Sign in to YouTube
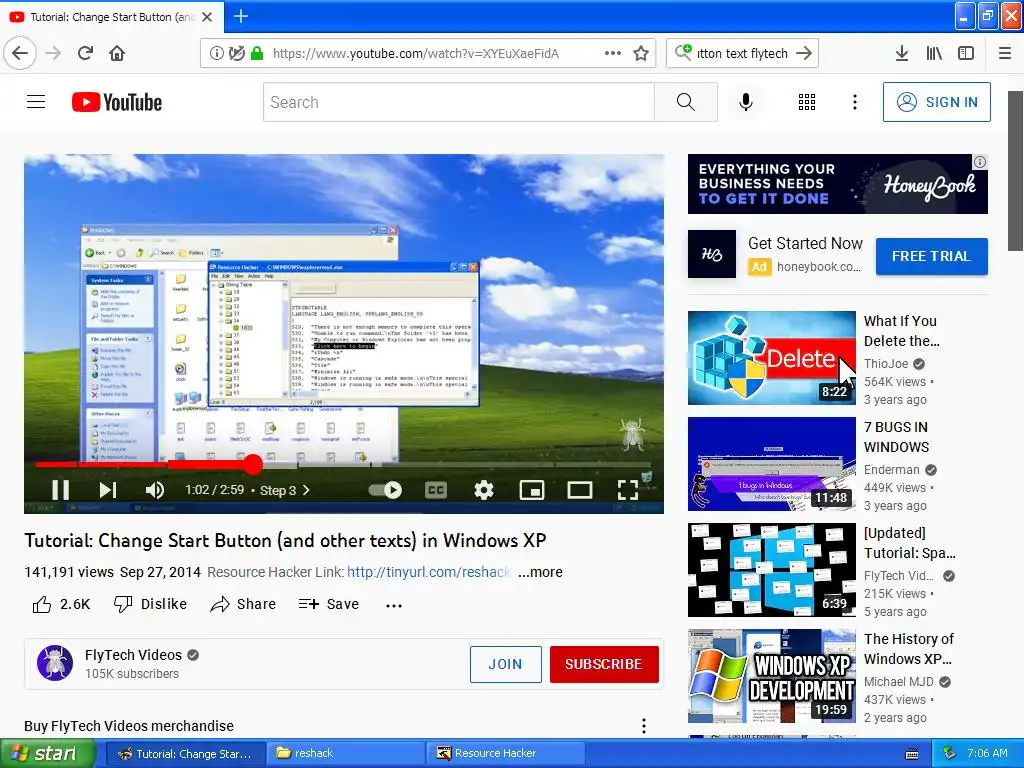1024x768 pixels. click(936, 102)
